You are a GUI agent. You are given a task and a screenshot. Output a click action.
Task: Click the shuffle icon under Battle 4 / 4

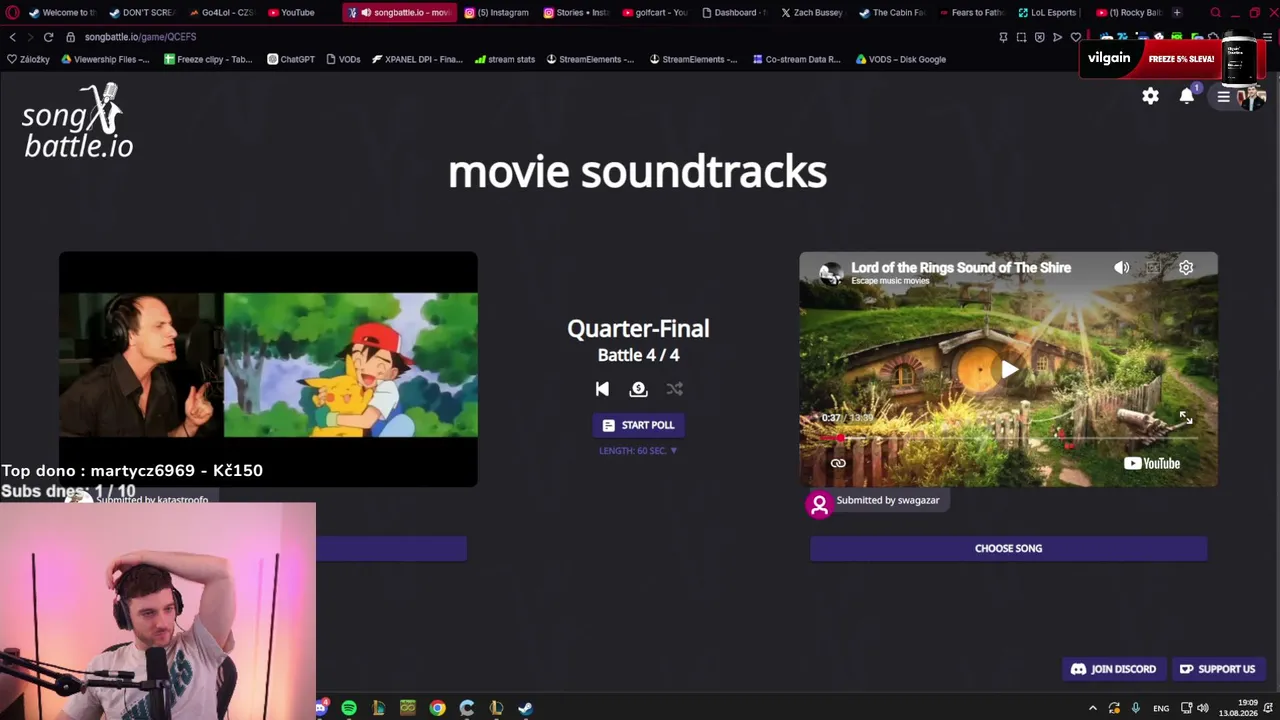pyautogui.click(x=675, y=389)
